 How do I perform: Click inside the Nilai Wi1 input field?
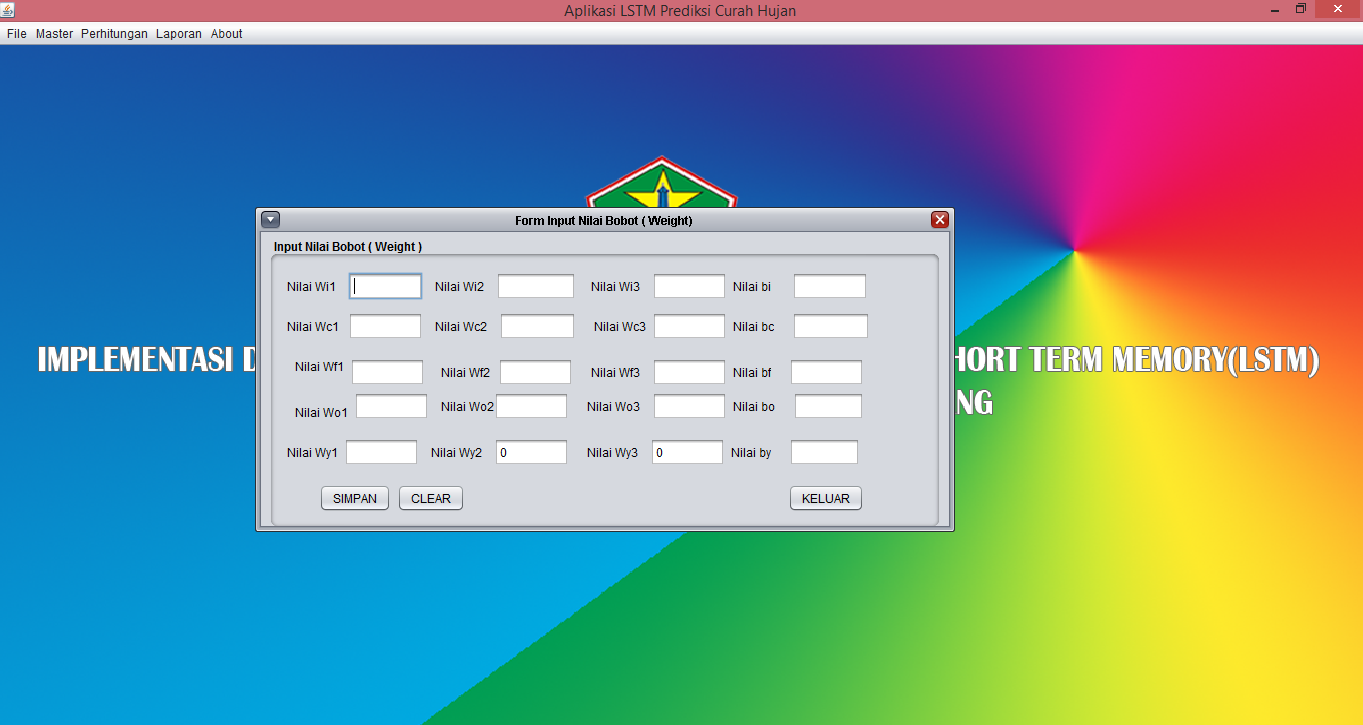click(x=385, y=285)
